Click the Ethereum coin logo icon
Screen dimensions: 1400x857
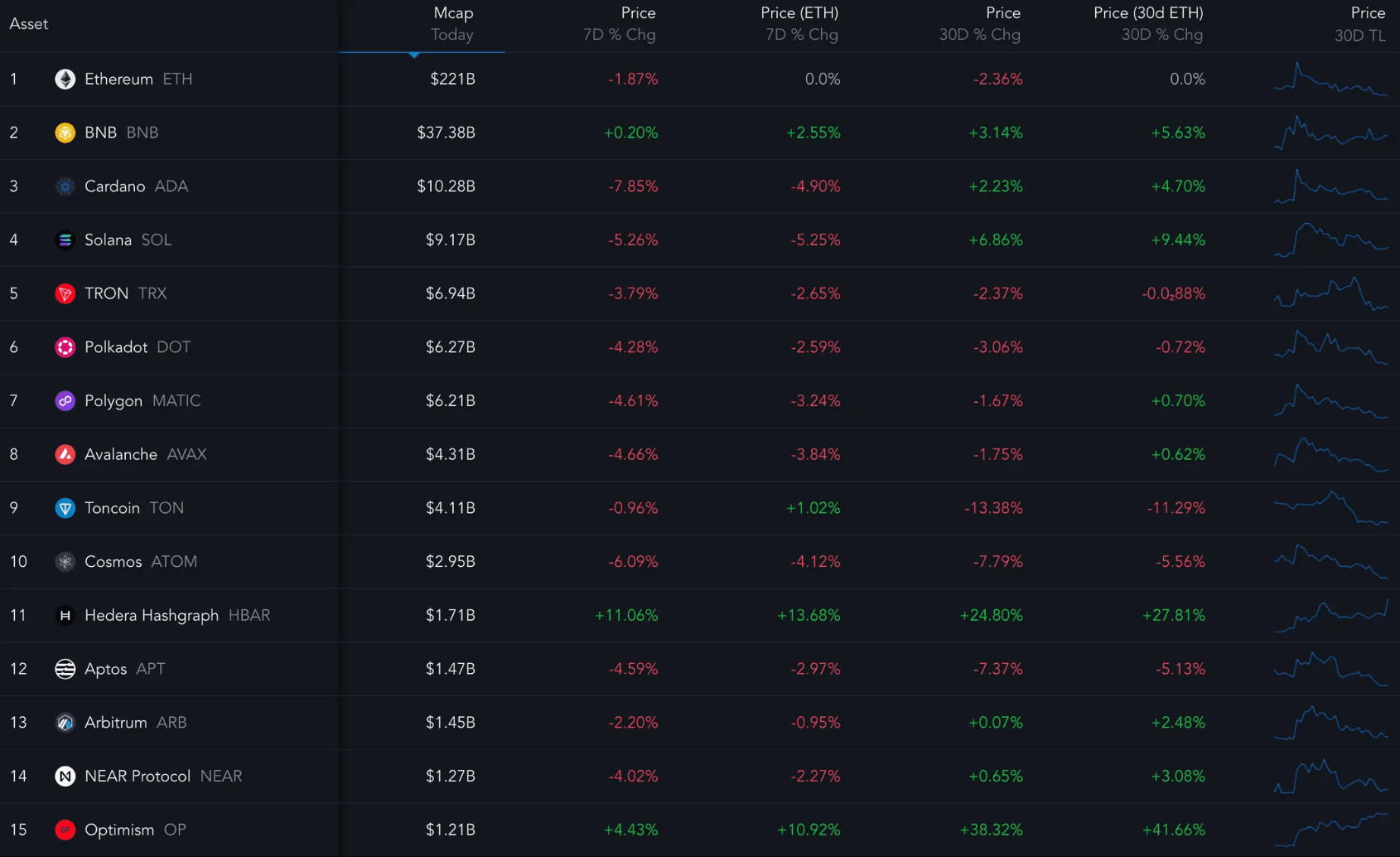click(65, 79)
